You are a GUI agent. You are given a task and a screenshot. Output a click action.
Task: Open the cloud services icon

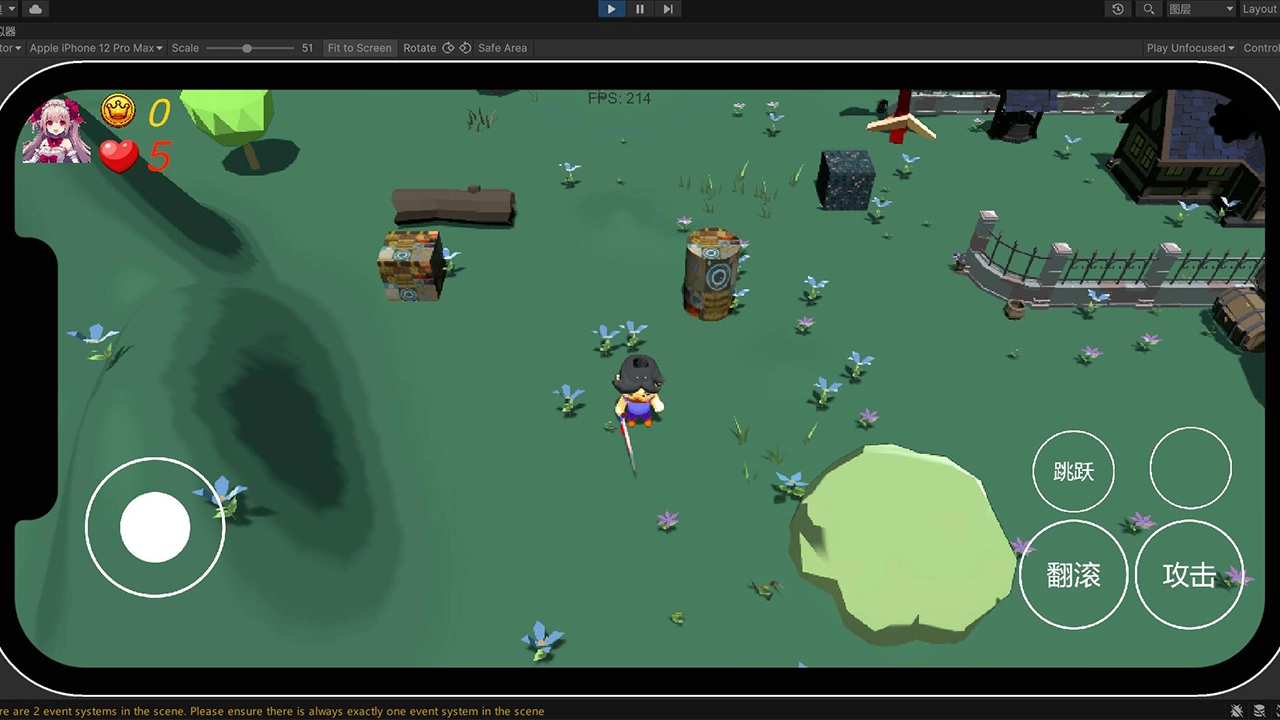click(36, 9)
